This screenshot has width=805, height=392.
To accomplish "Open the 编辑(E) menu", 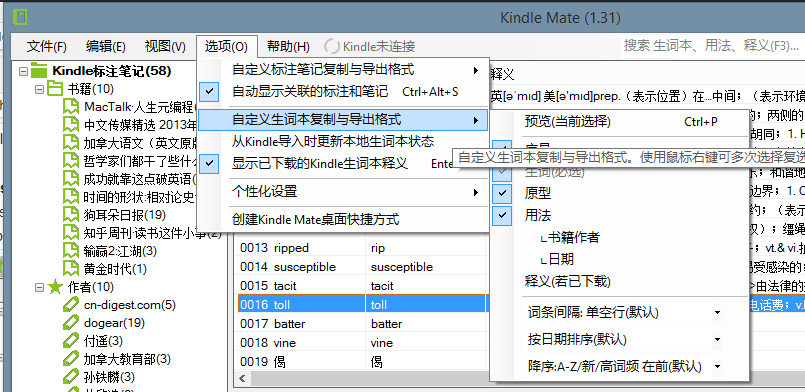I will (x=106, y=47).
